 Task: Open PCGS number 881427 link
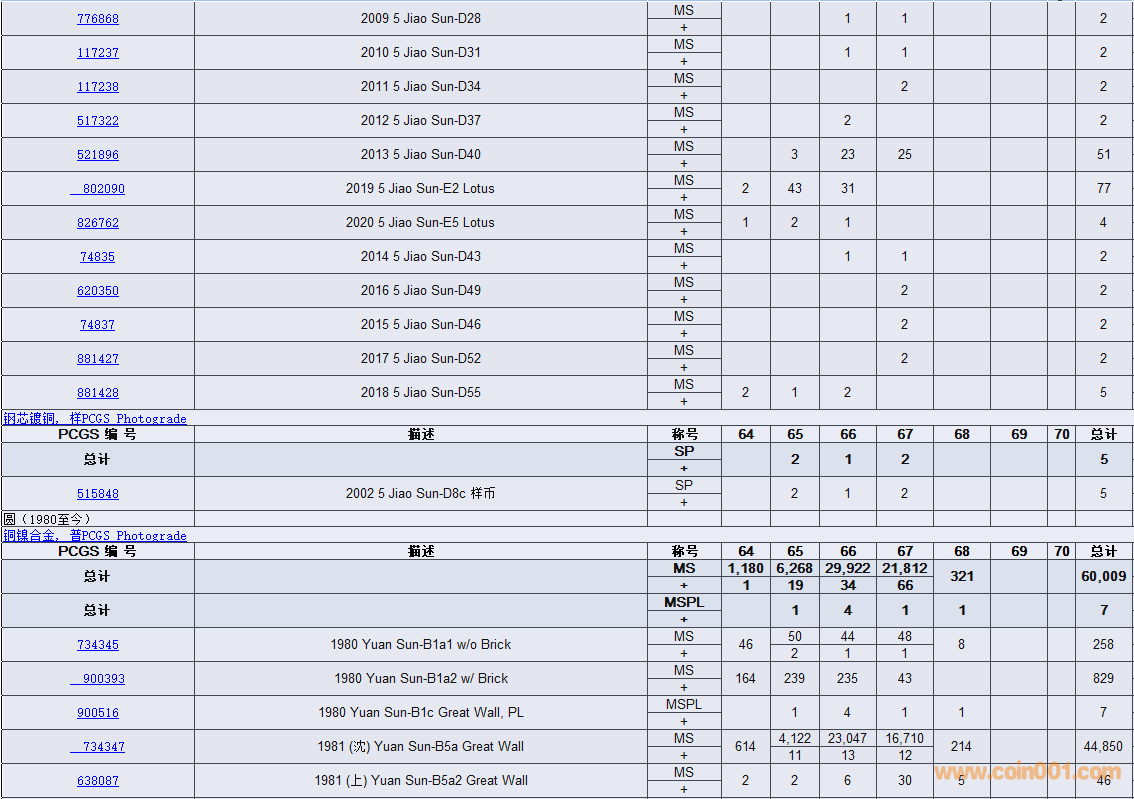tap(97, 359)
